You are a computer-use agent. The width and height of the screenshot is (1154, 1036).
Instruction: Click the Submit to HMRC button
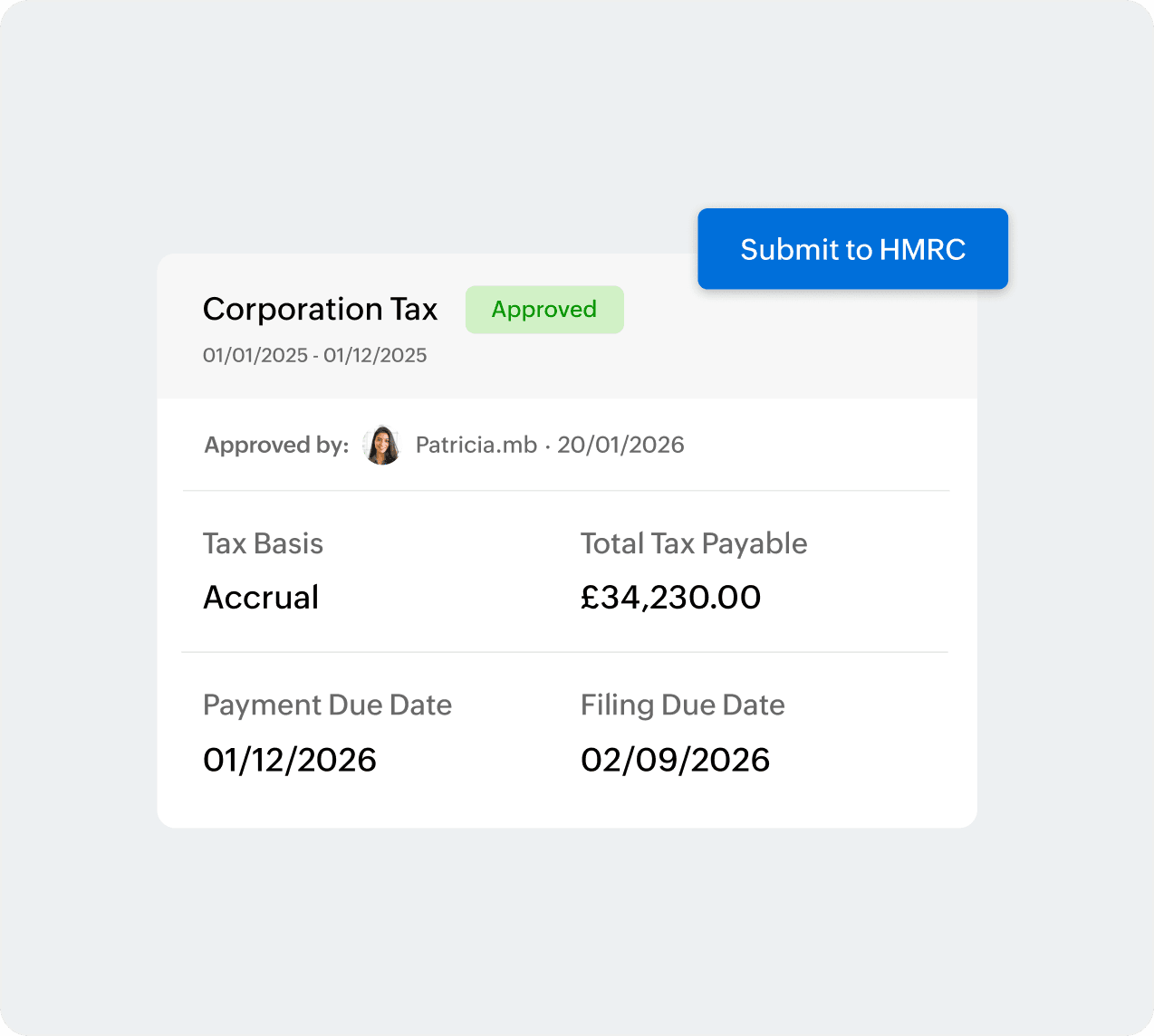pyautogui.click(x=852, y=249)
